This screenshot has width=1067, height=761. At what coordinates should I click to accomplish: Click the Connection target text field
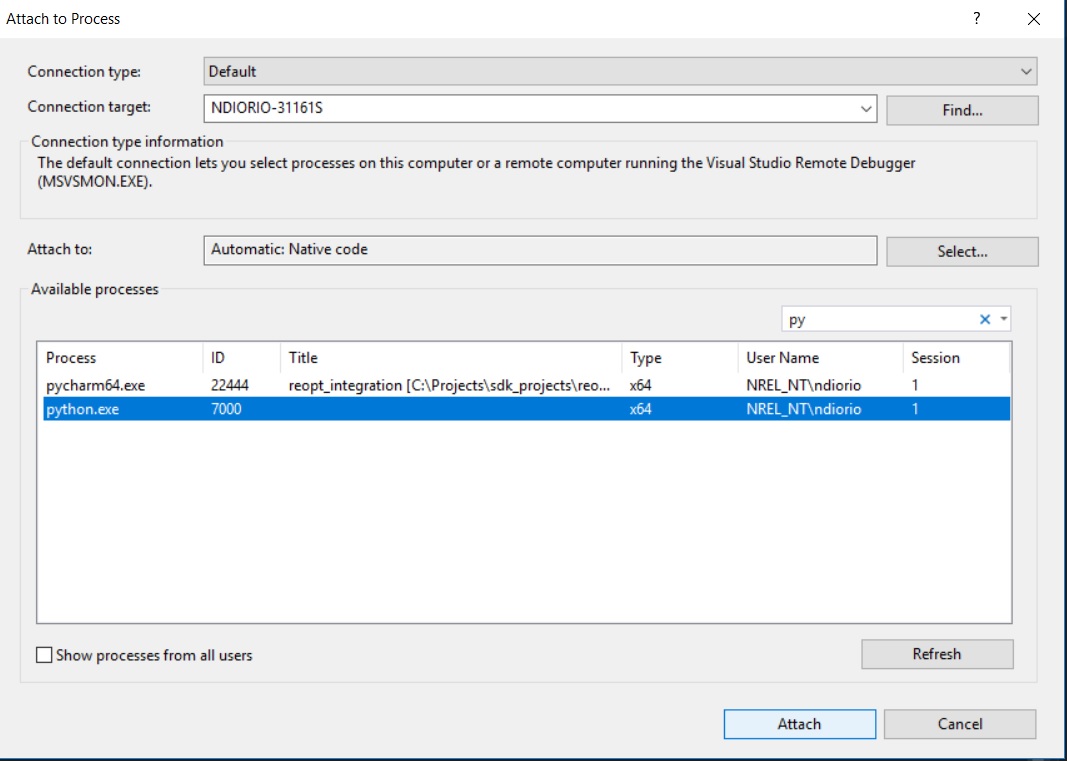coord(530,108)
